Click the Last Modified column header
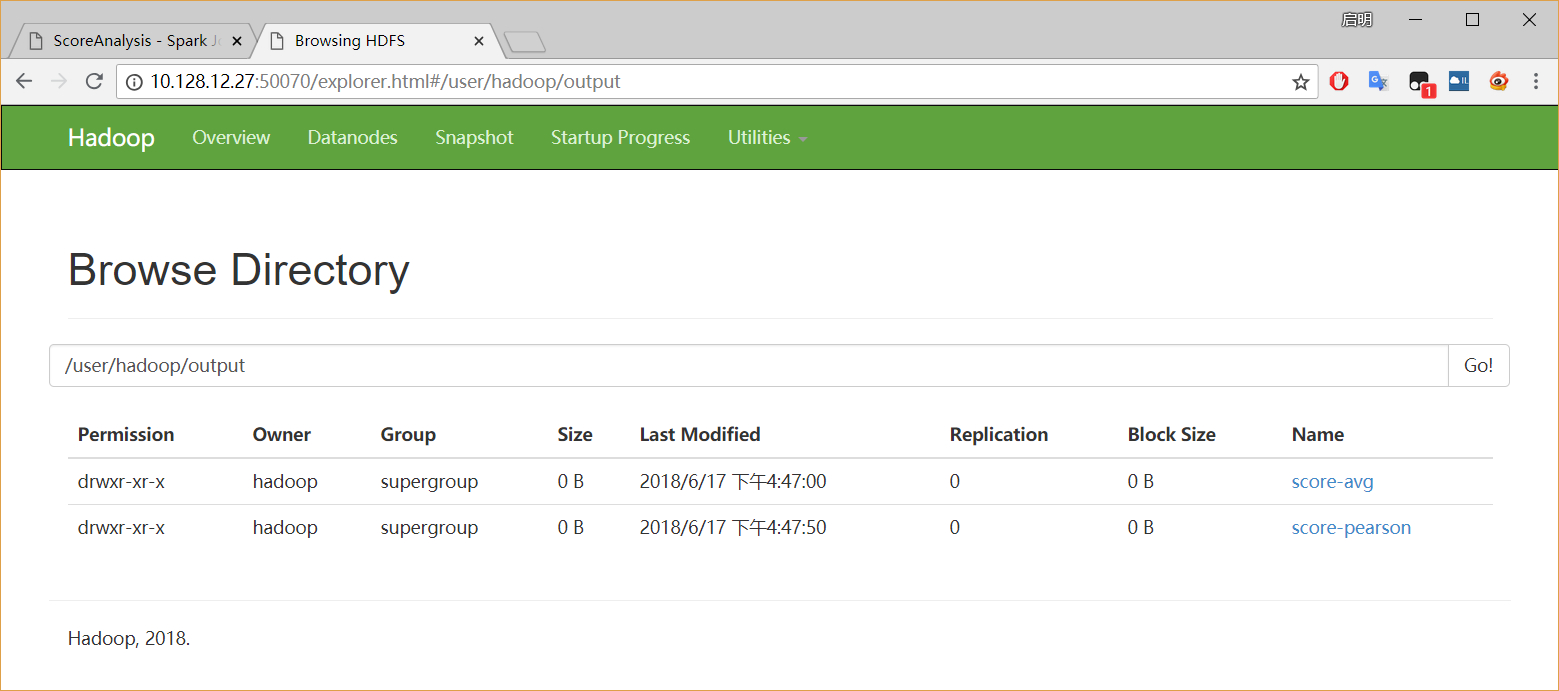 [x=700, y=434]
